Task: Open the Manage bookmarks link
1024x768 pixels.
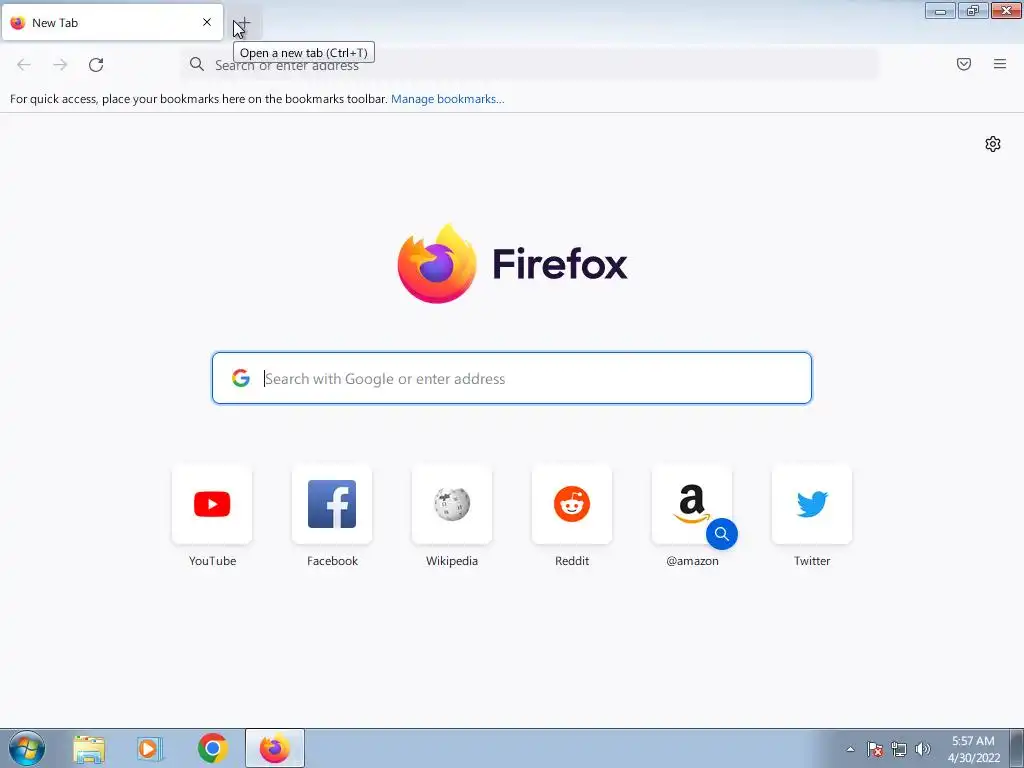Action: click(x=447, y=99)
